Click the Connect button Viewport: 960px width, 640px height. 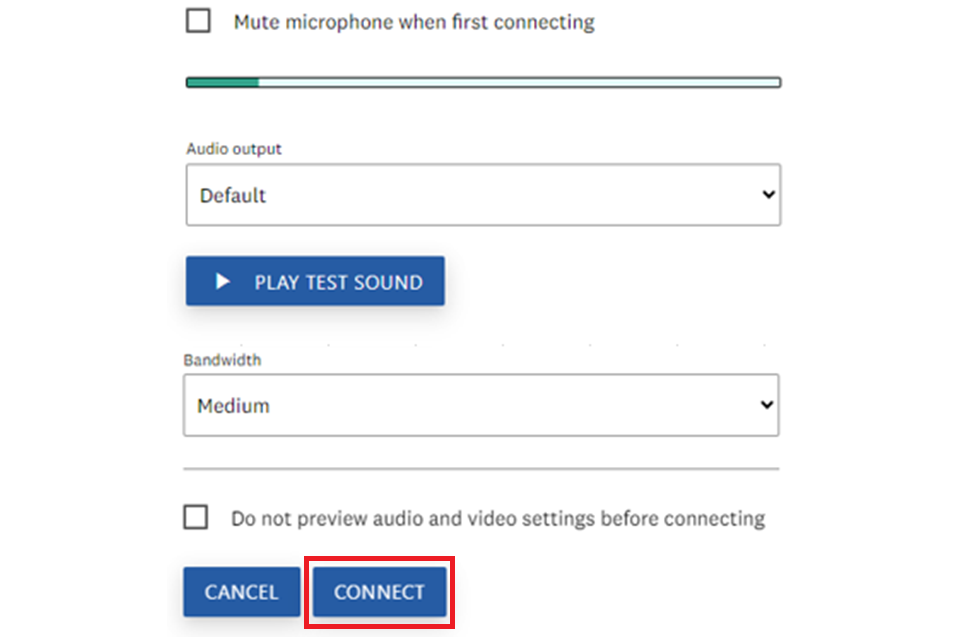(379, 592)
